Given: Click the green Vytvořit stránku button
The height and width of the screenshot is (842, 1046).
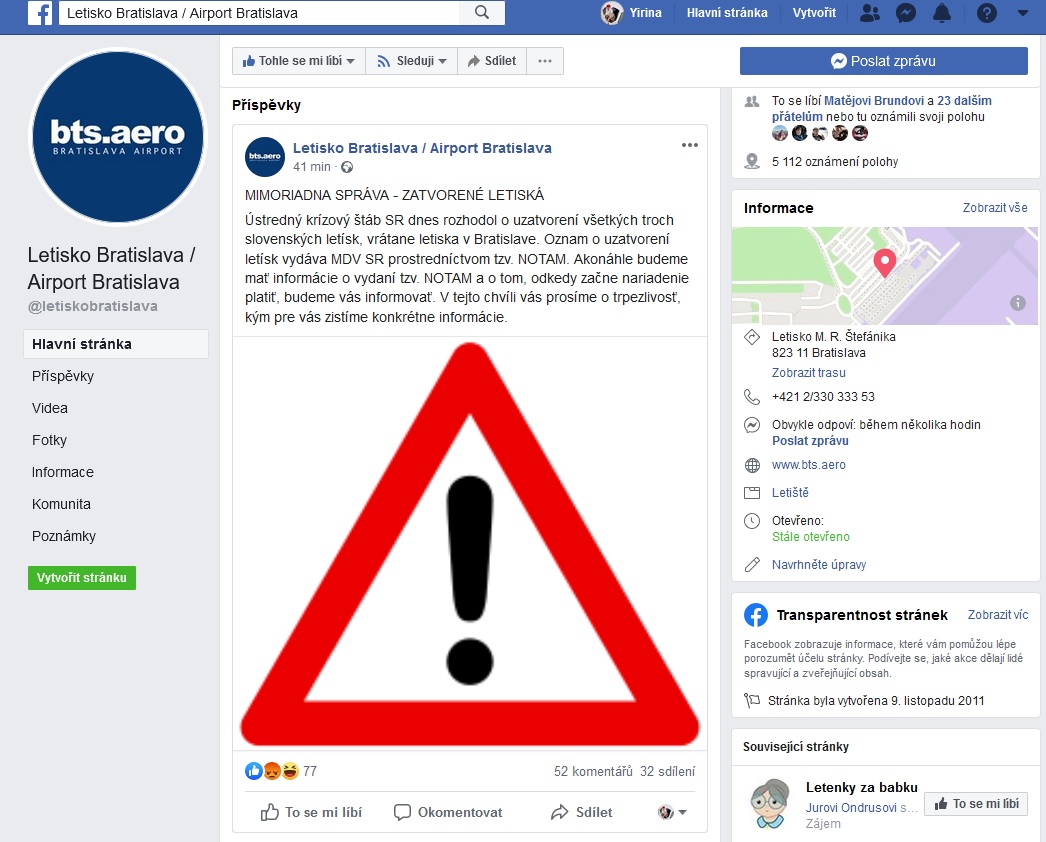Looking at the screenshot, I should 82,578.
